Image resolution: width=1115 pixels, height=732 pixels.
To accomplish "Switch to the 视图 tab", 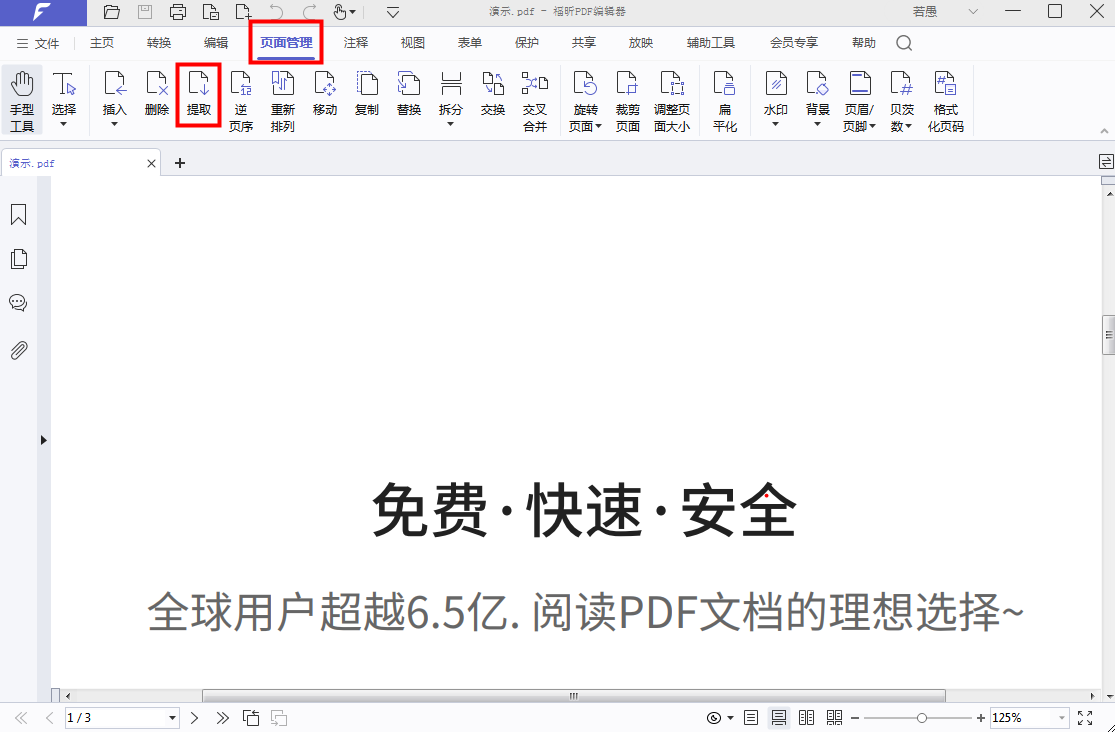I will (412, 43).
